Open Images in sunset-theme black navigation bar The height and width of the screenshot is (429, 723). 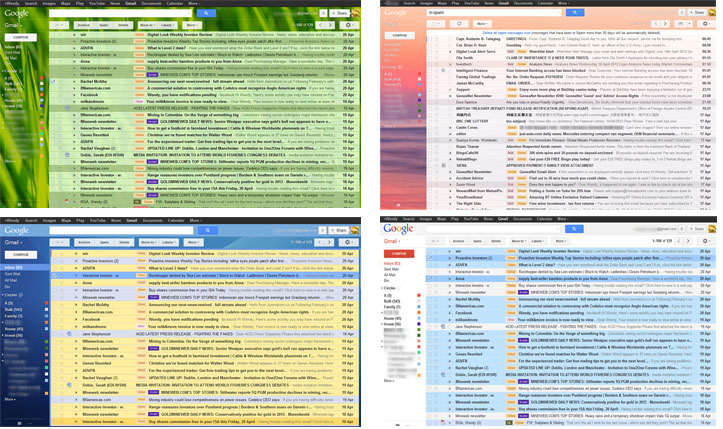(x=428, y=3)
